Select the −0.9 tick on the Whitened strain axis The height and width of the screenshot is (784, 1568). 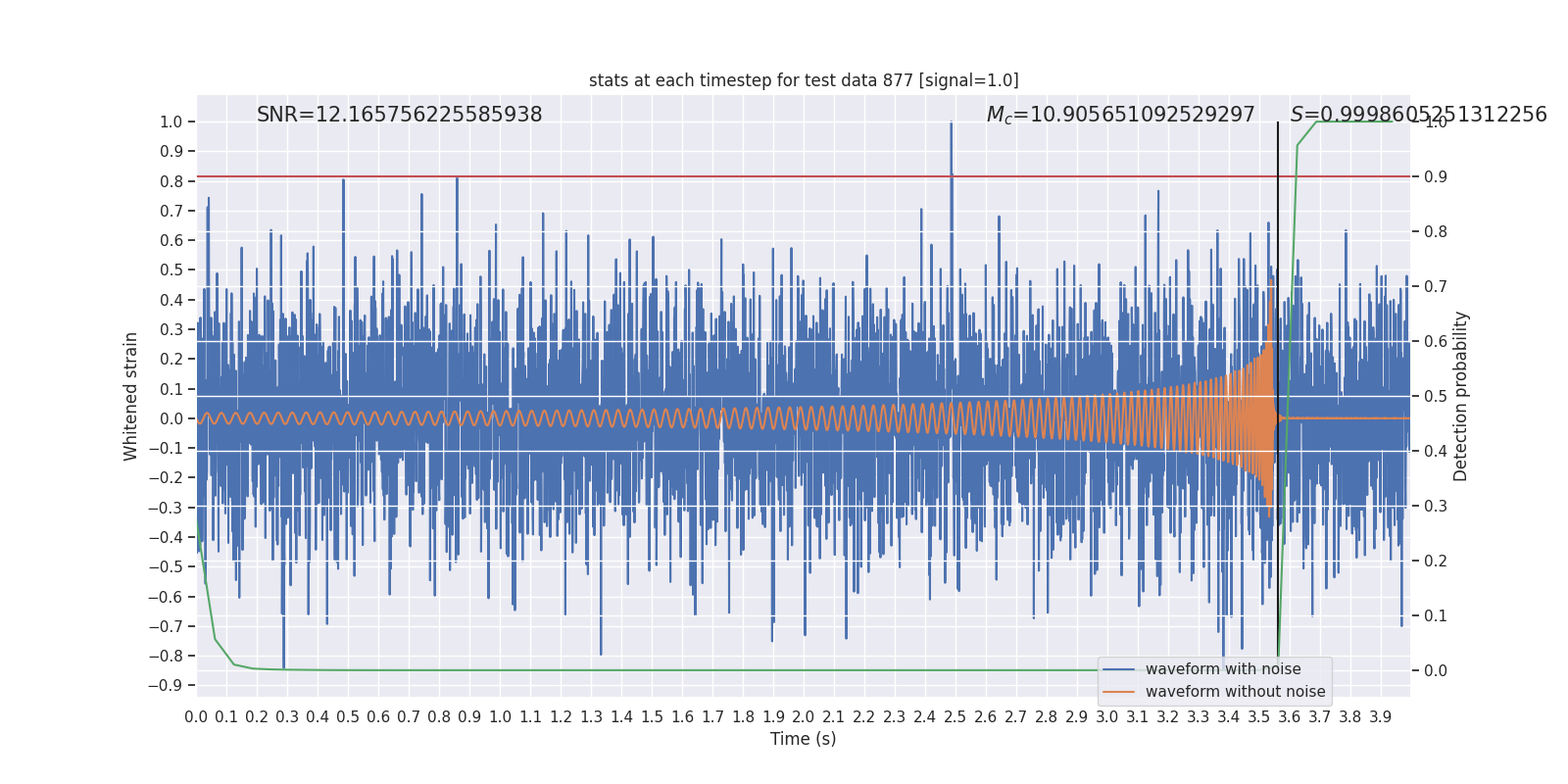(166, 686)
